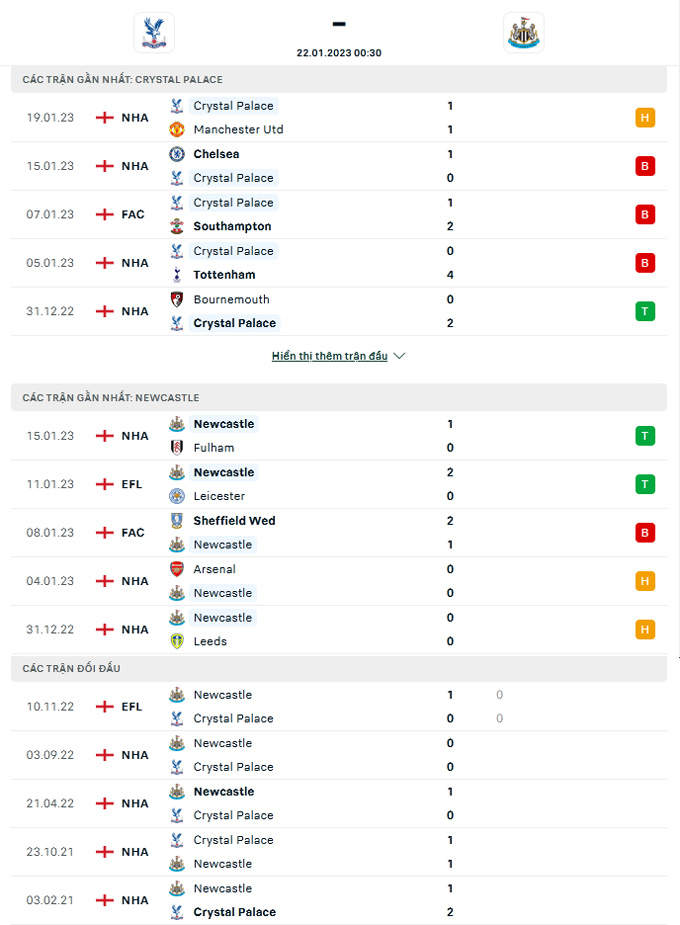Click the Tottenham team logo

point(177,275)
